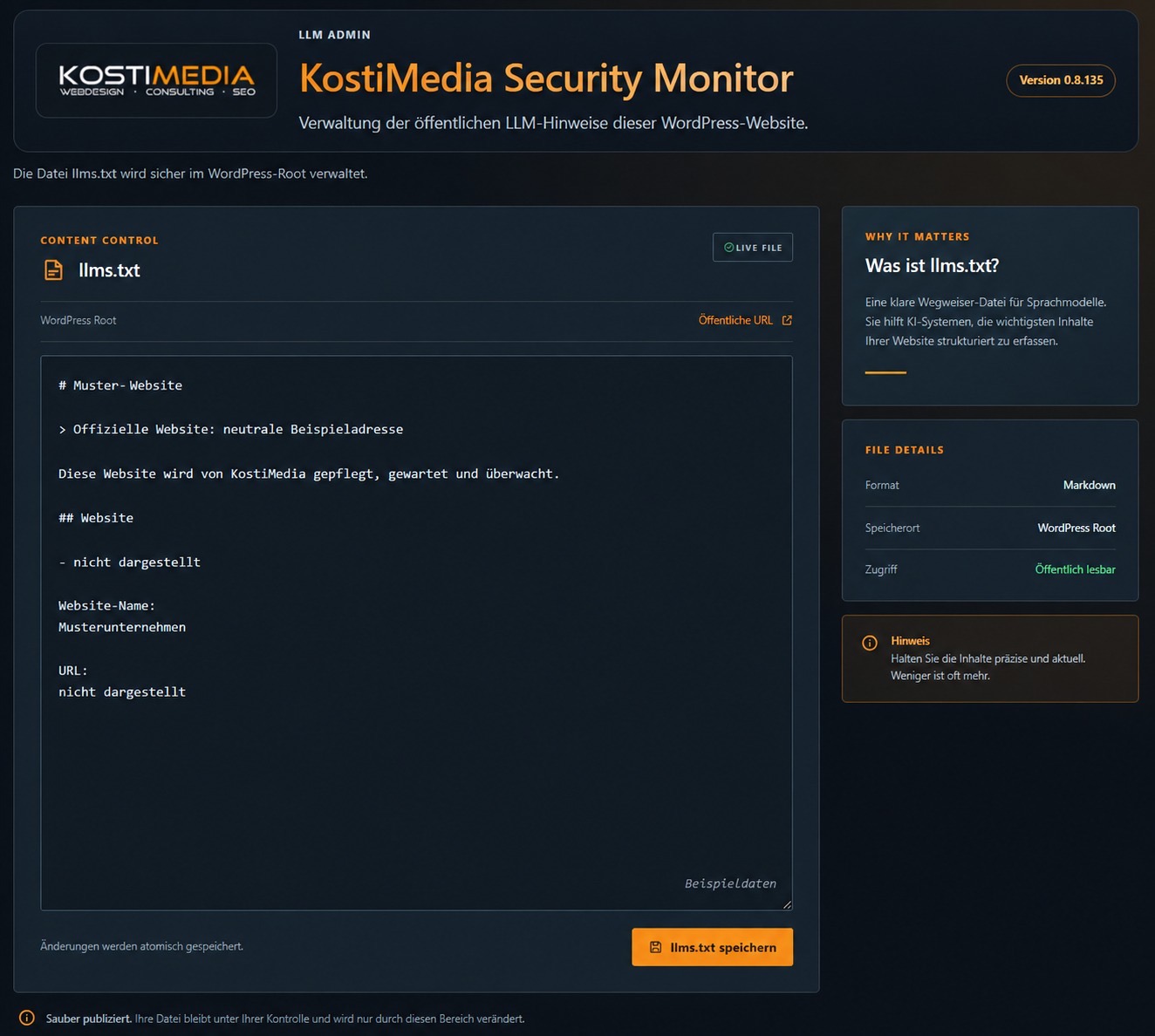Viewport: 1155px width, 1036px height.
Task: Click the 'Beispieldaten' label in editor
Action: 730,883
